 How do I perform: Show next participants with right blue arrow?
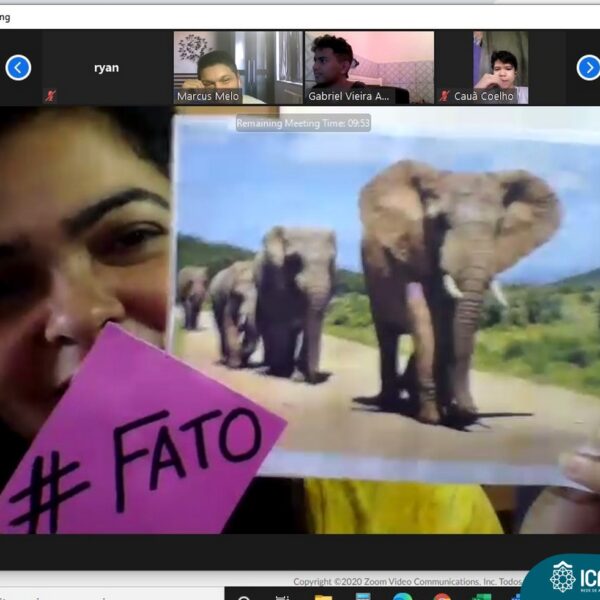point(588,67)
